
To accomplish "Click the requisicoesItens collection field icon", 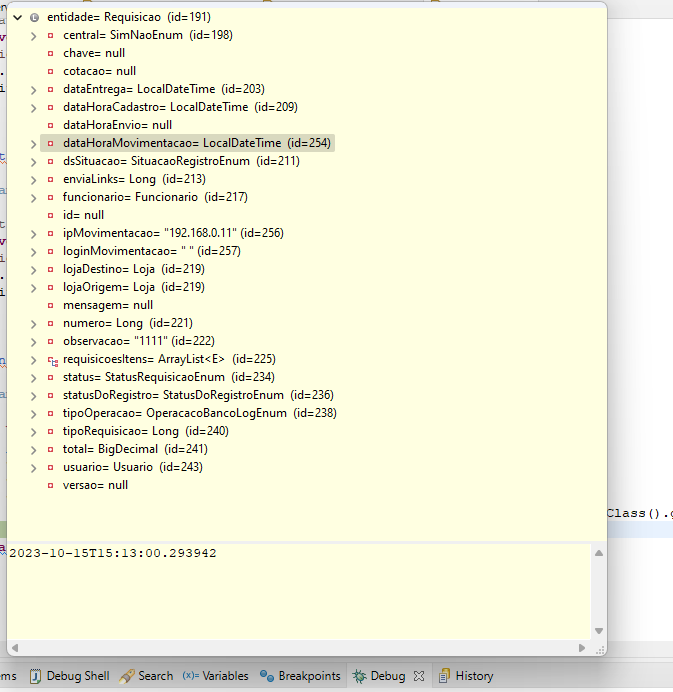I will 53,361.
